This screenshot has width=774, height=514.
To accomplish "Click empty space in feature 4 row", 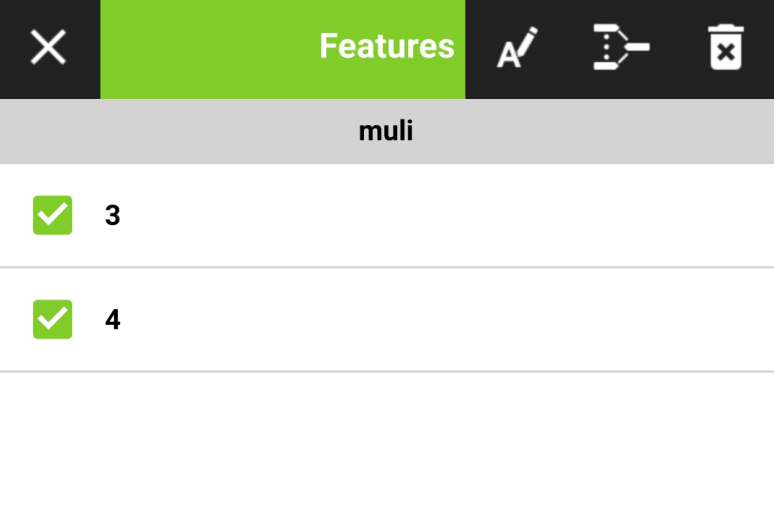I will (x=450, y=320).
